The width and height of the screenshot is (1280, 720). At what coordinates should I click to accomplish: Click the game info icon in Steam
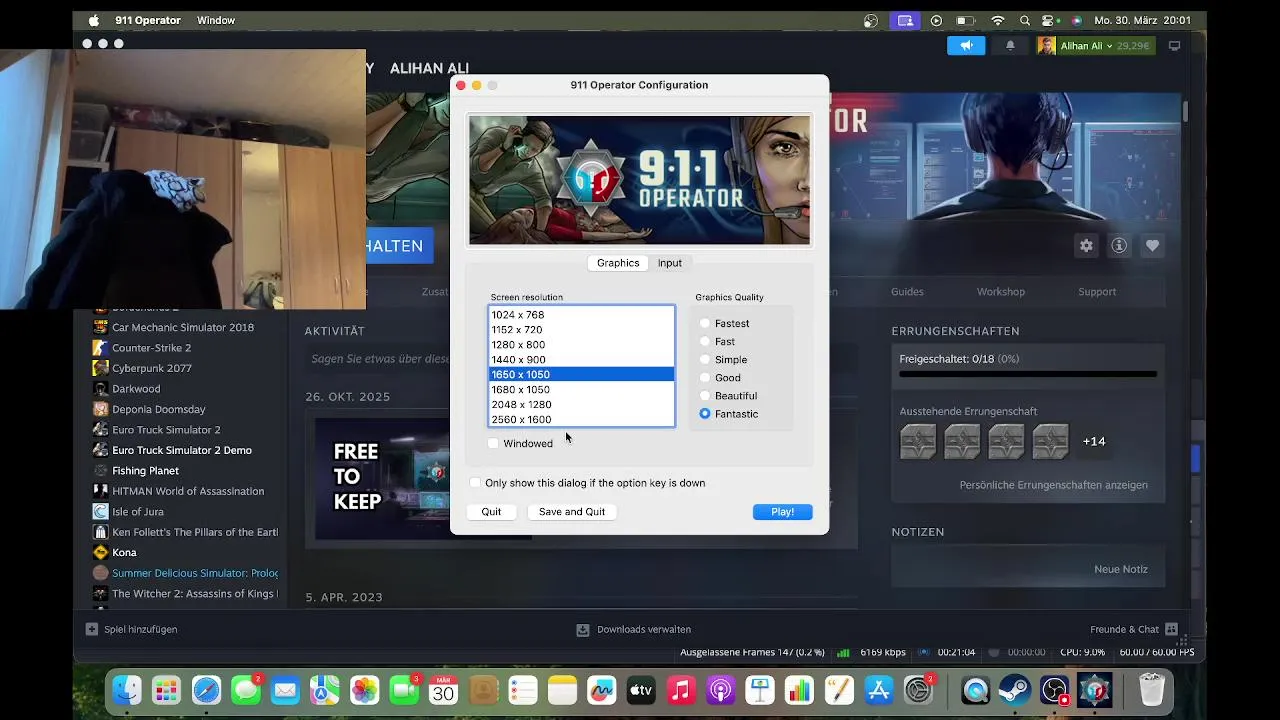tap(1119, 246)
